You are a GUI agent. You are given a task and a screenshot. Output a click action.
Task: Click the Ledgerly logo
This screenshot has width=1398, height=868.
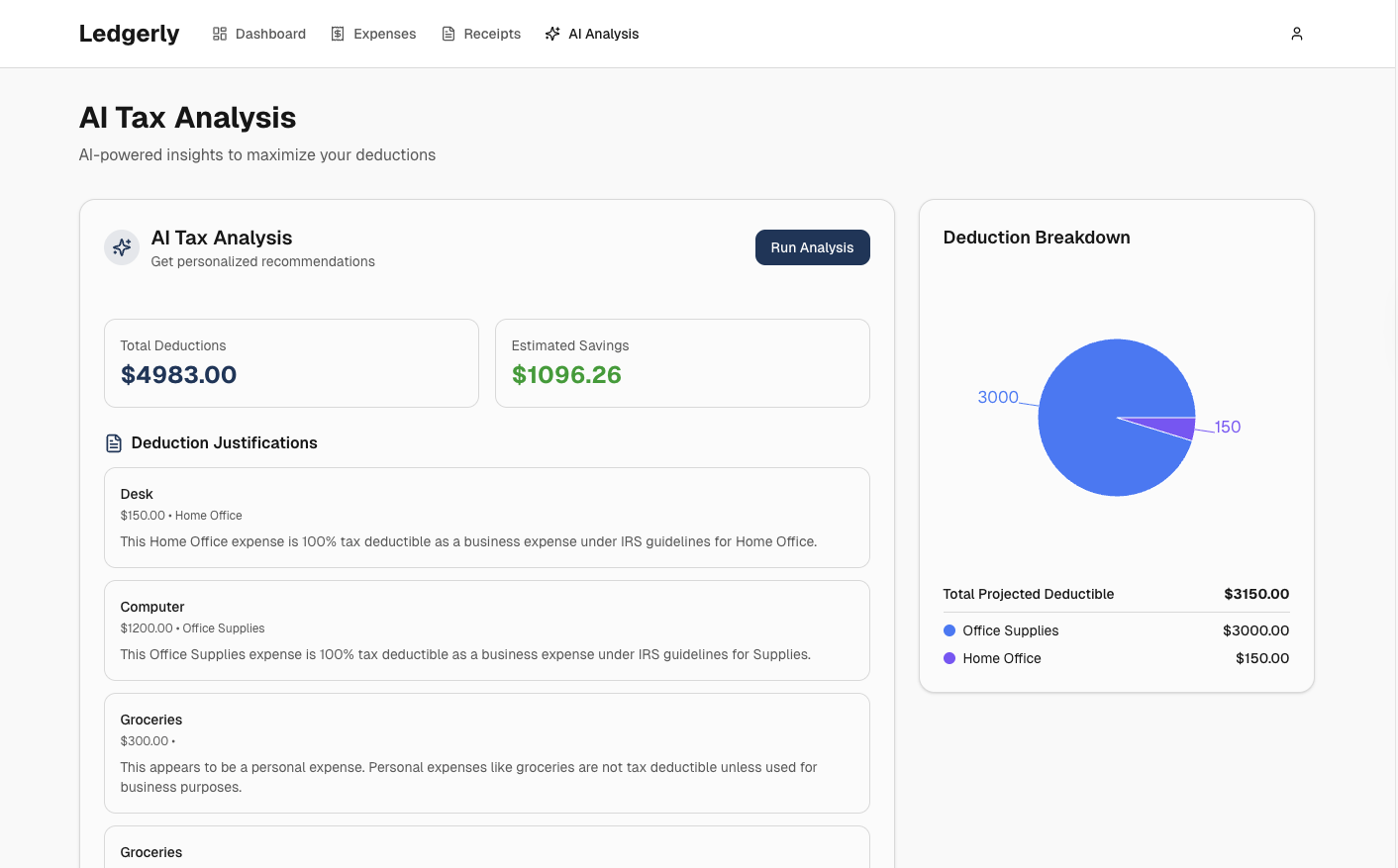pos(129,33)
